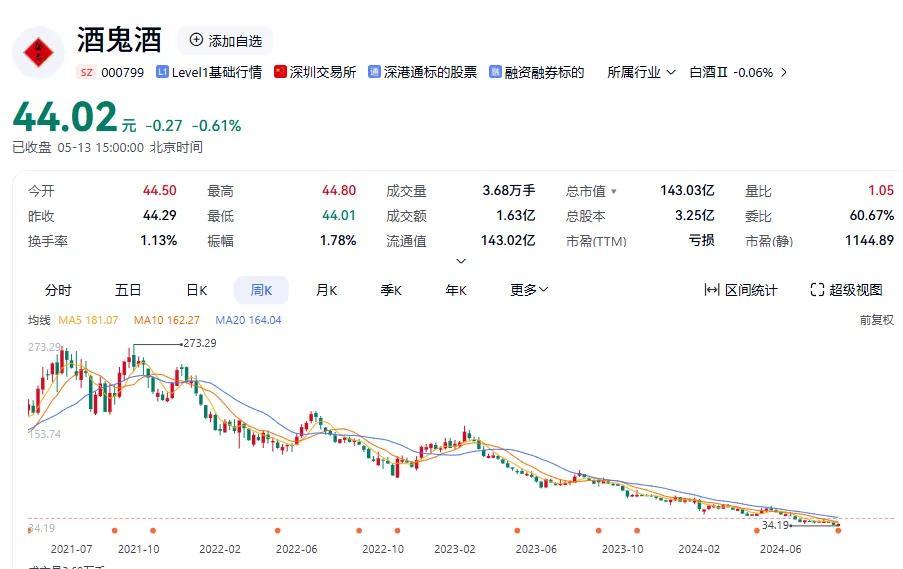Click 市盈(静) value 1144.89
This screenshot has width=903, height=569.
(x=869, y=240)
